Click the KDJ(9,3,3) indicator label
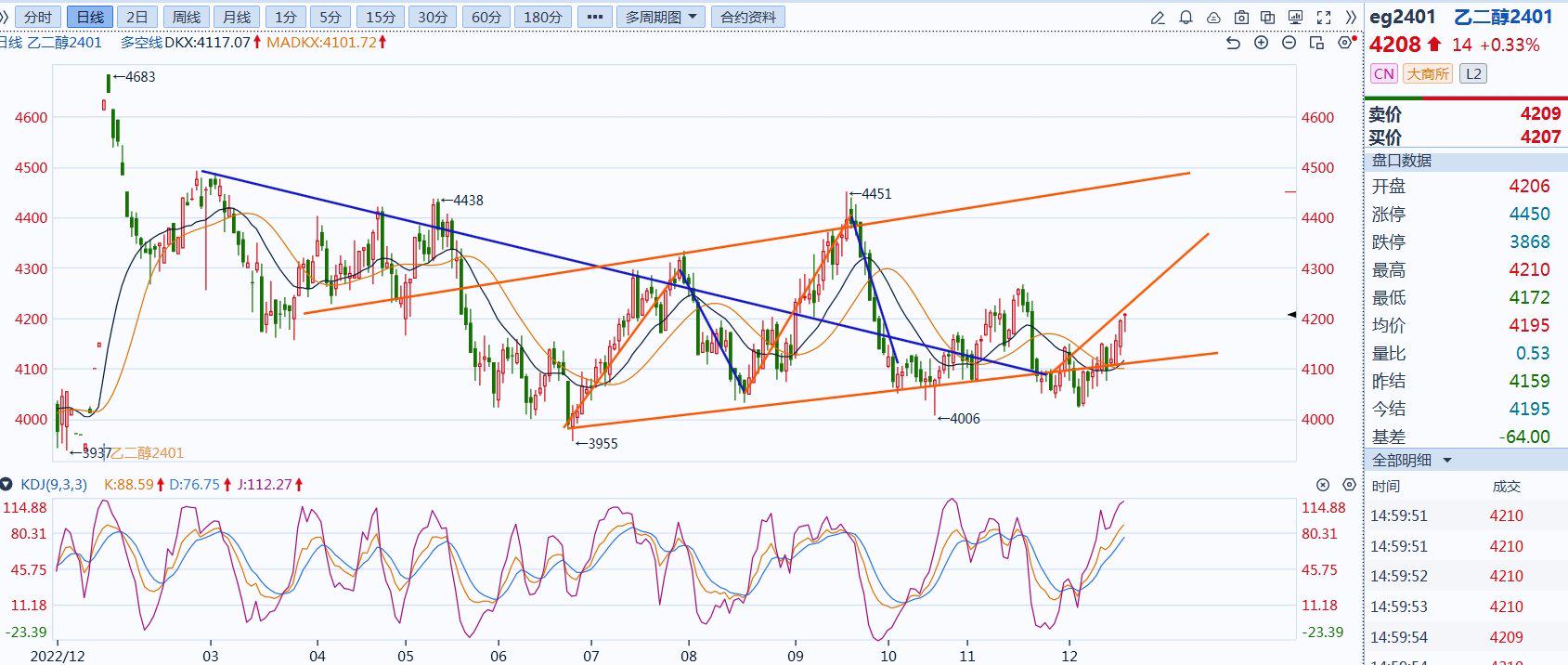The height and width of the screenshot is (665, 1568). [54, 484]
